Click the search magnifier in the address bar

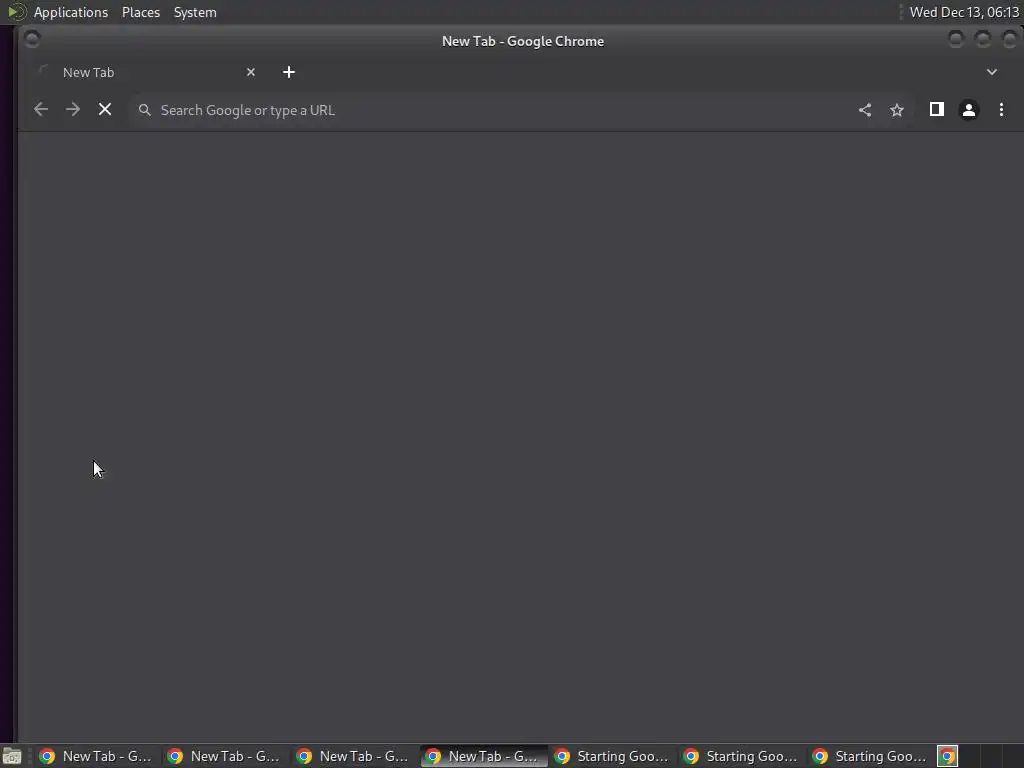(144, 110)
